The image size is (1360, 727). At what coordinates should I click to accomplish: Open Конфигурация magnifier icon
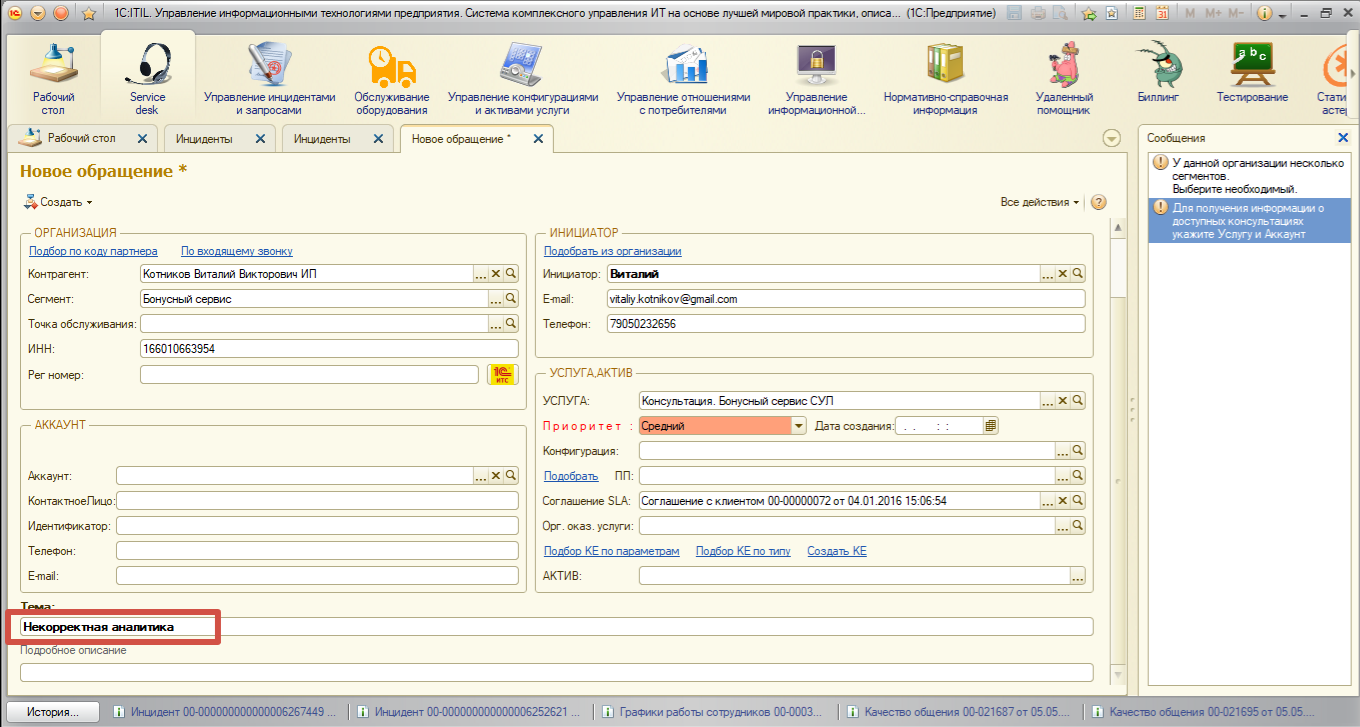(1077, 451)
